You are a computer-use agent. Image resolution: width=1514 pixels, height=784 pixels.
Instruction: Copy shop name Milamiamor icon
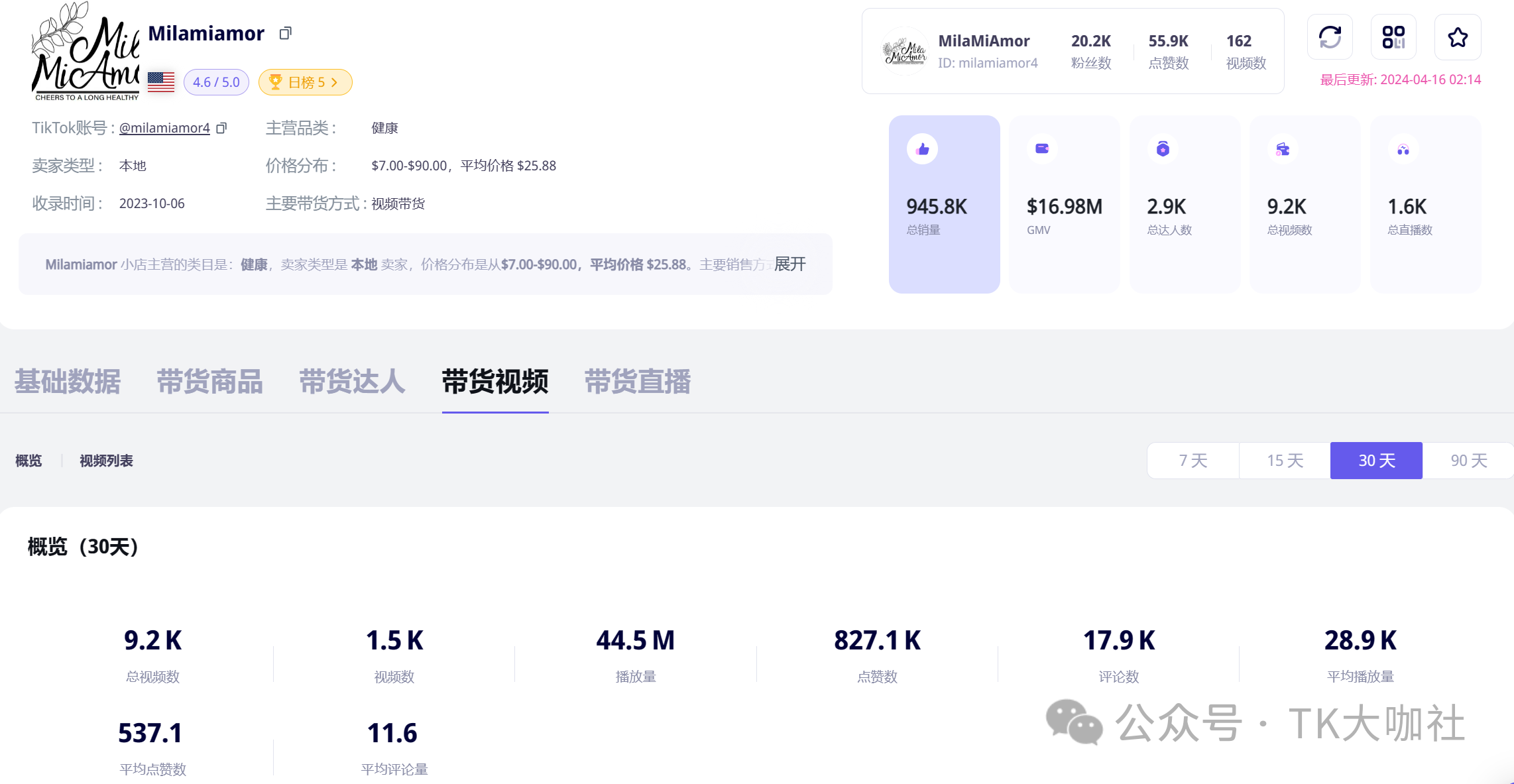pyautogui.click(x=286, y=33)
